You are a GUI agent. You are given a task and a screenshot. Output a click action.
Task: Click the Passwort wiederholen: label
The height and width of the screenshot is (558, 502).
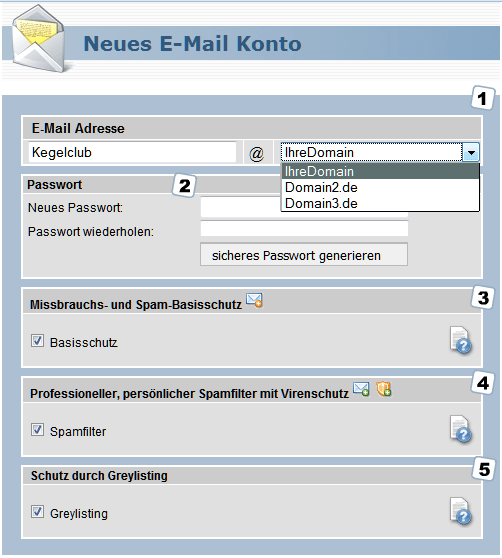pyautogui.click(x=91, y=232)
